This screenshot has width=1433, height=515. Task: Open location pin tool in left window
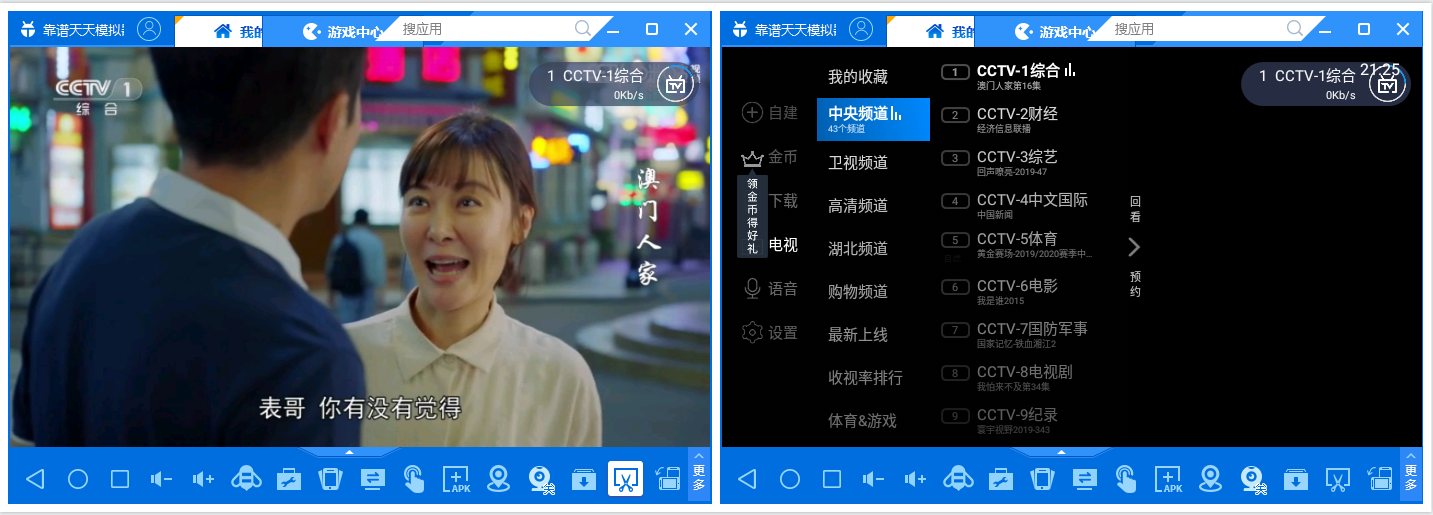tap(498, 479)
